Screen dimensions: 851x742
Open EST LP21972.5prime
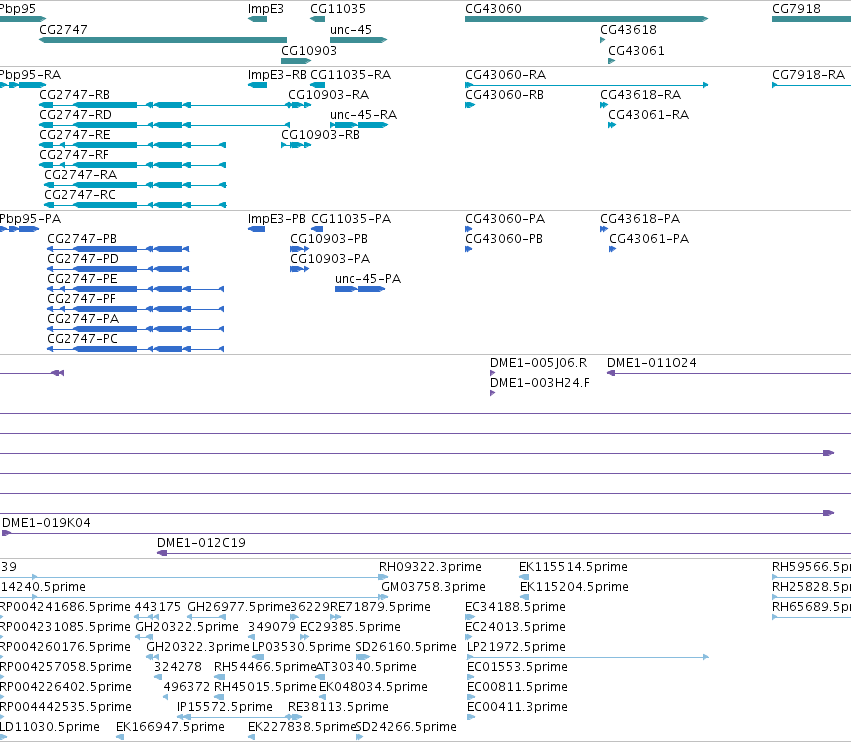point(516,647)
